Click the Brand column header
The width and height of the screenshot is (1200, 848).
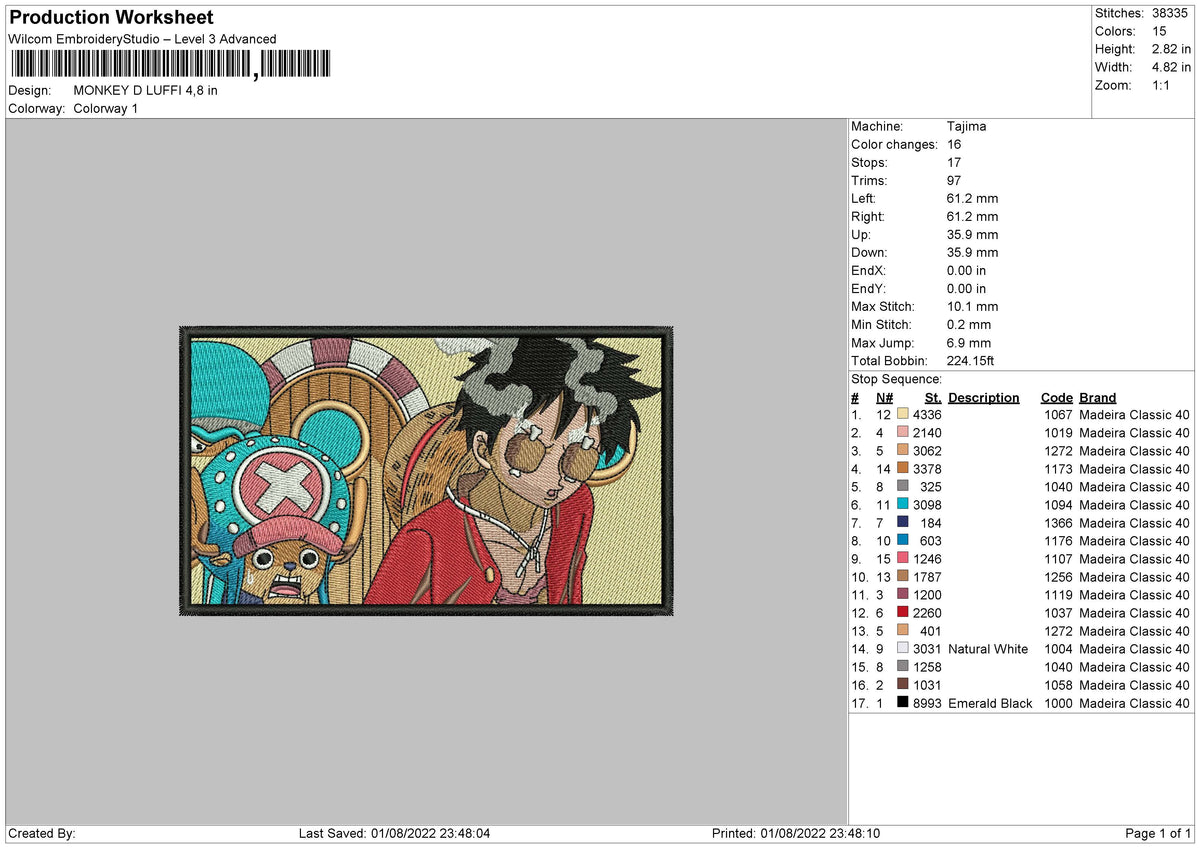click(1097, 397)
